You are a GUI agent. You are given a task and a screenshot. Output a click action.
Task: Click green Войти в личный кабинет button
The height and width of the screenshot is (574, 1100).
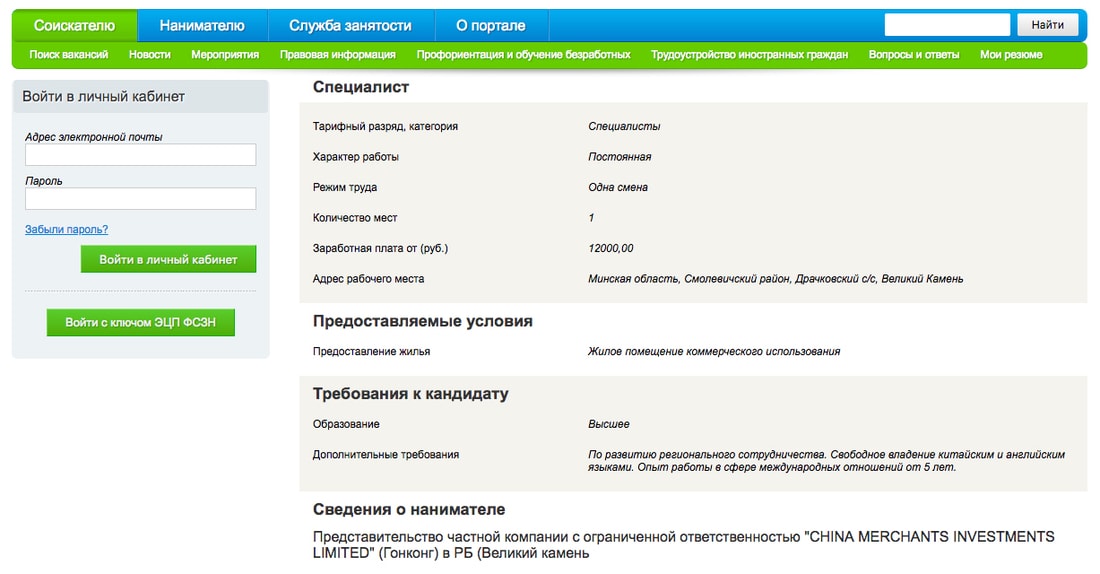[168, 259]
